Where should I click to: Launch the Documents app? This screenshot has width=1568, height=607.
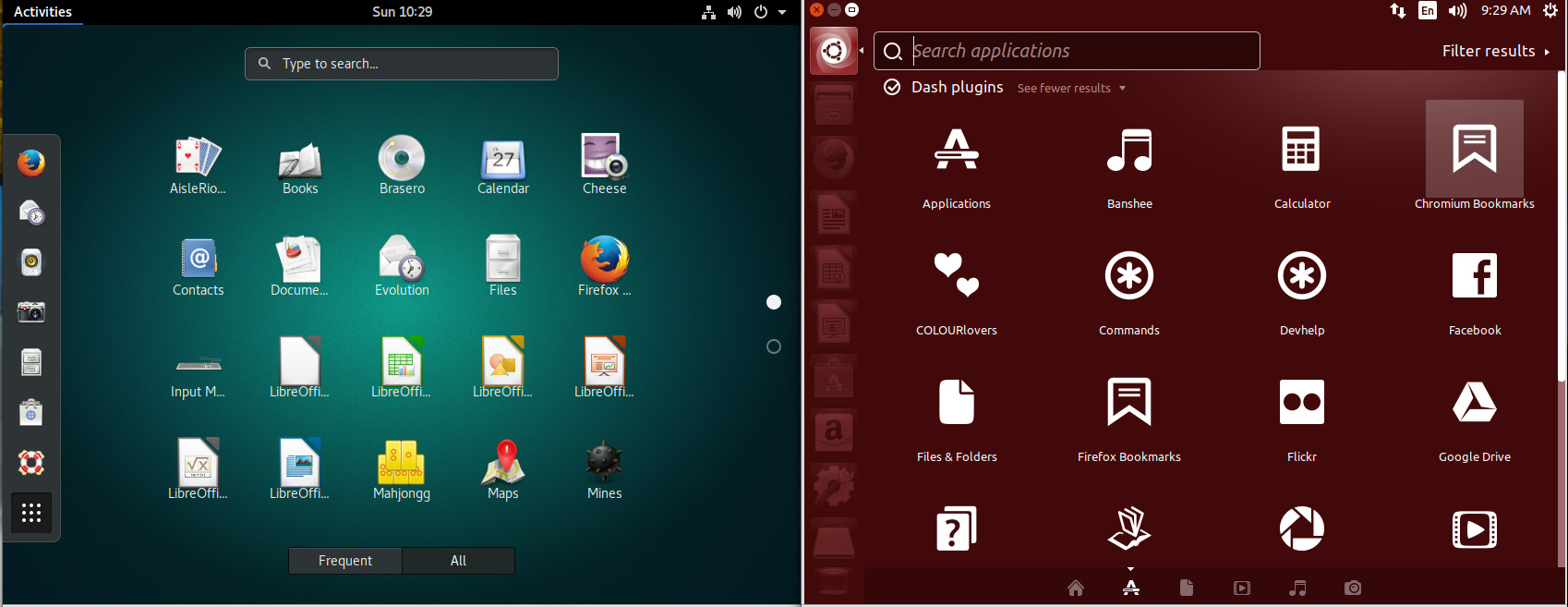click(x=299, y=260)
